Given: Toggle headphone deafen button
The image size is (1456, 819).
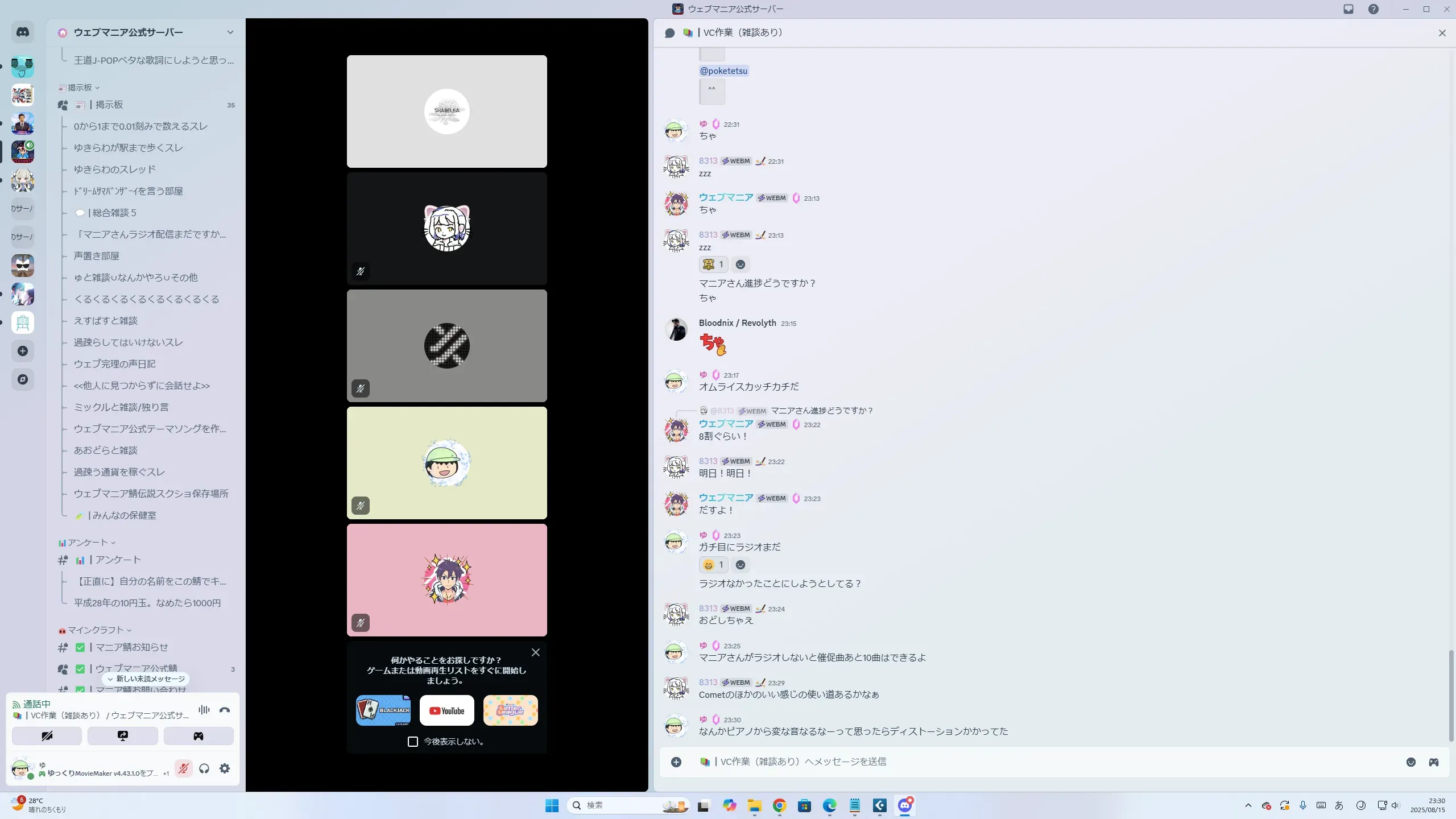Looking at the screenshot, I should pyautogui.click(x=204, y=769).
